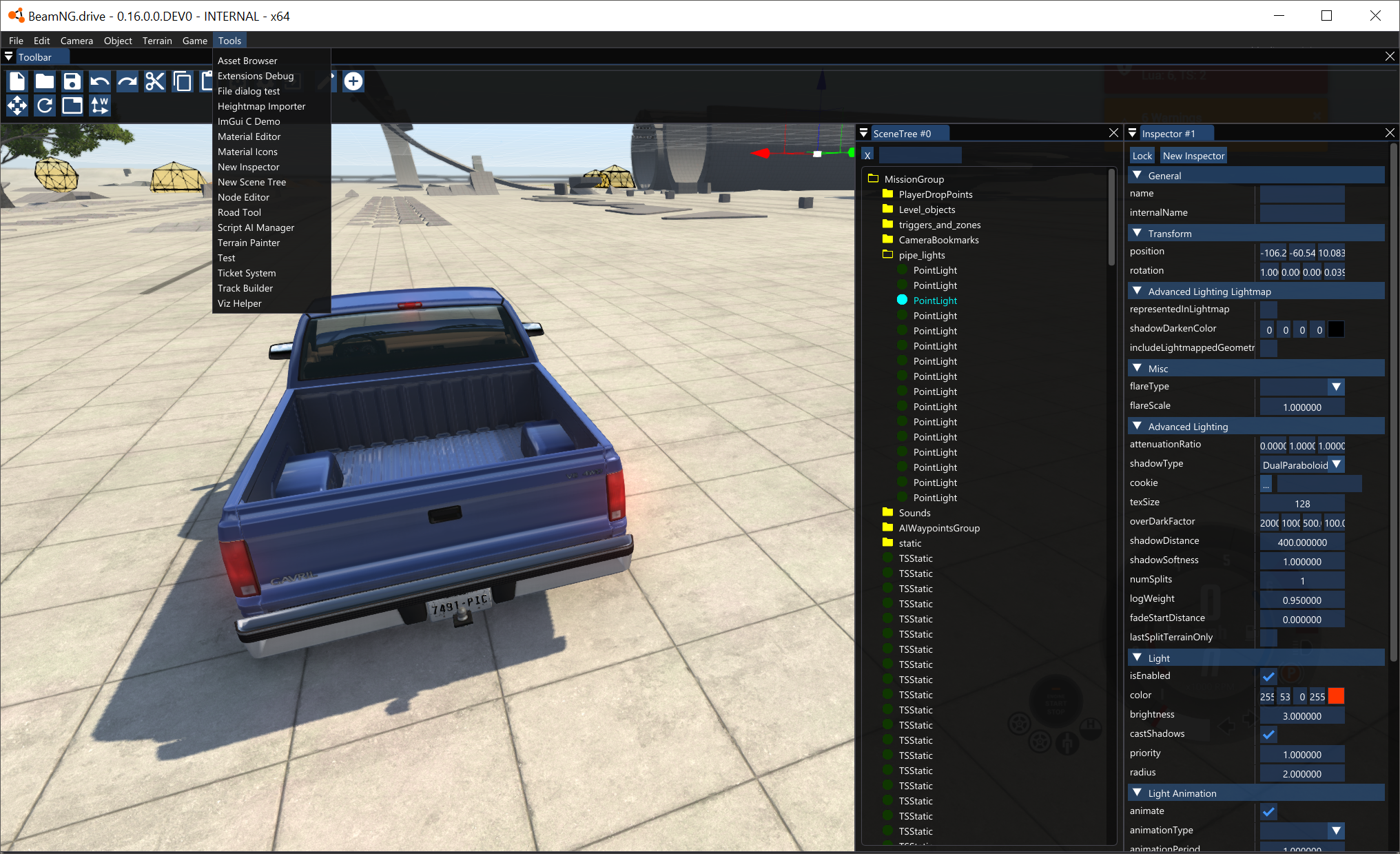Close the Toolbar window

(1390, 57)
